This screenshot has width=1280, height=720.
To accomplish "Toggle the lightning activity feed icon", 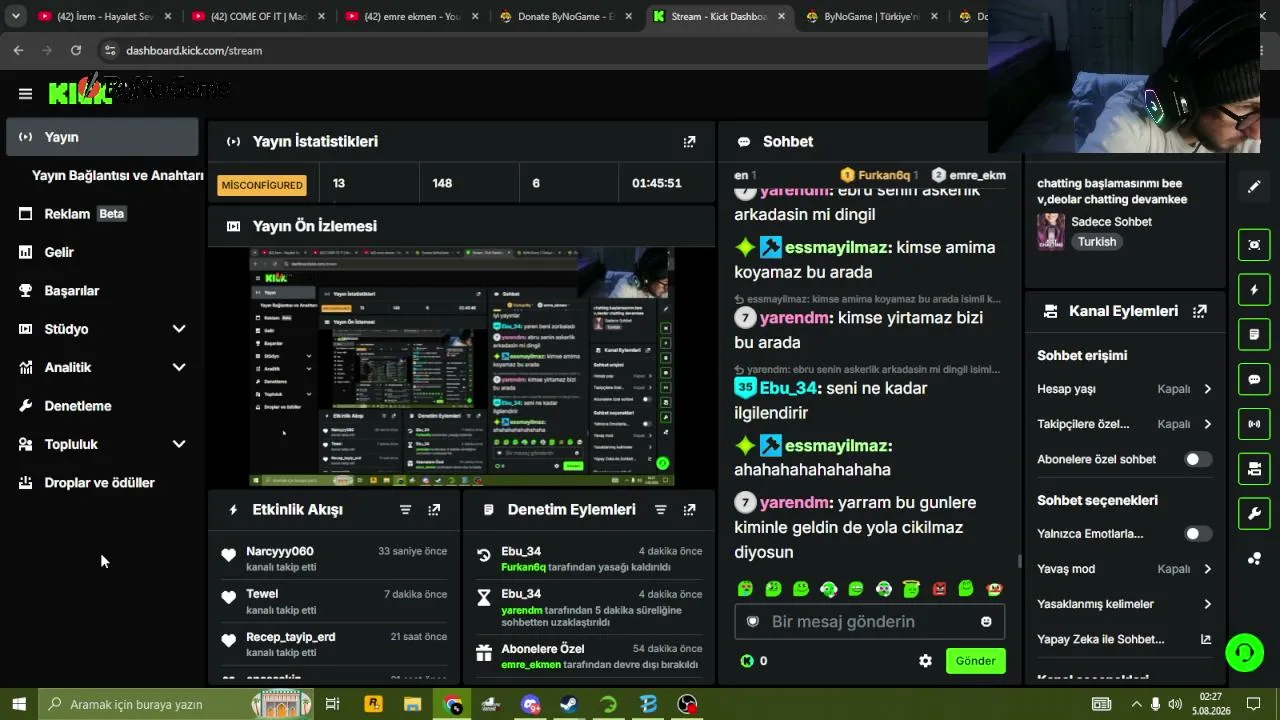I will point(1254,290).
